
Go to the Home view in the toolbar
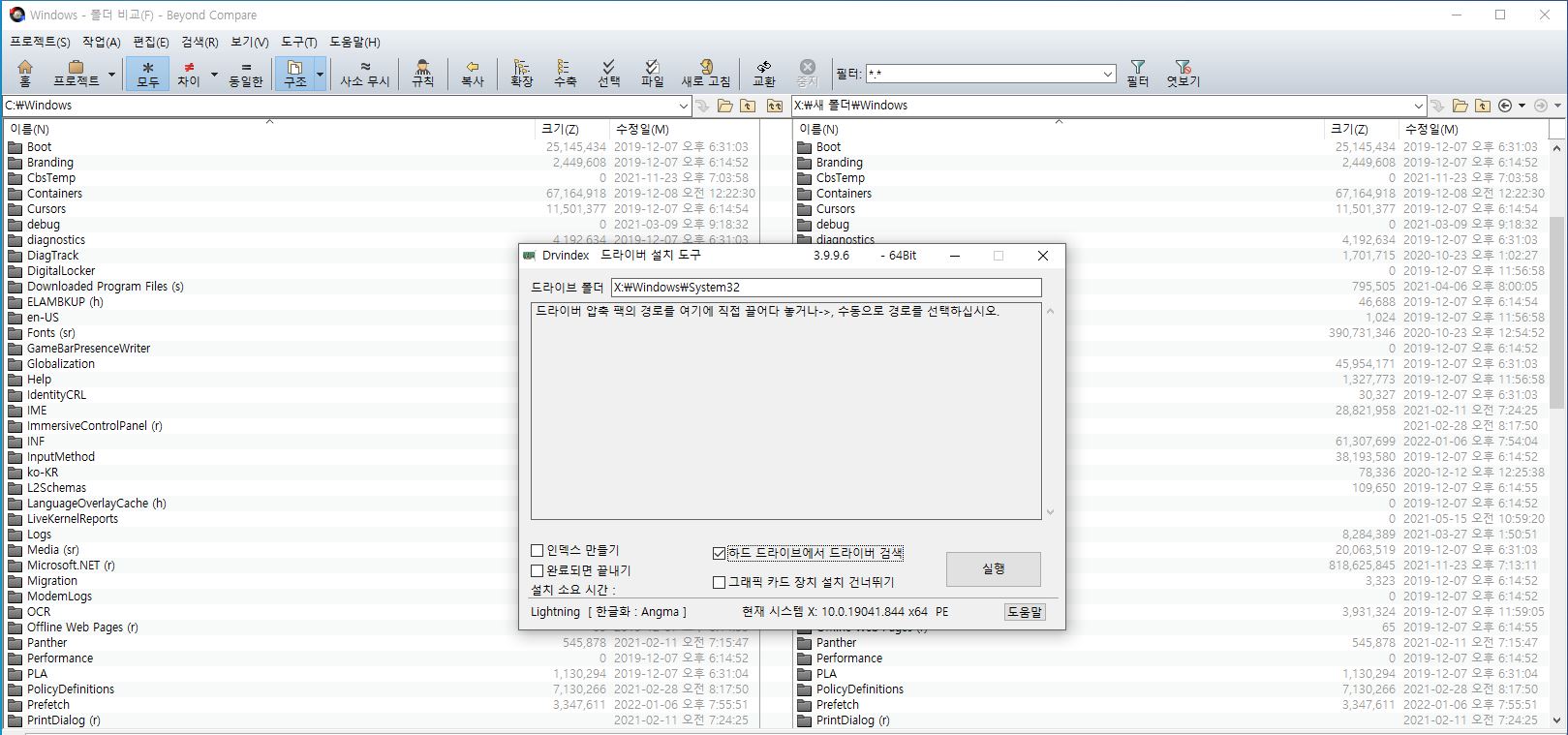pos(25,73)
